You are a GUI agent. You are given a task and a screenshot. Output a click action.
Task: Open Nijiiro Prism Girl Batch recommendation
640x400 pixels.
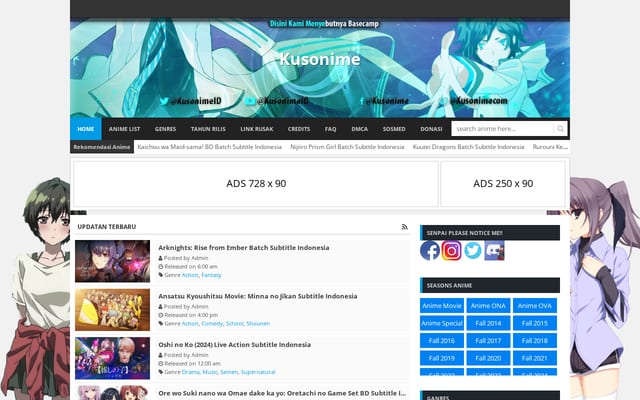pos(347,147)
